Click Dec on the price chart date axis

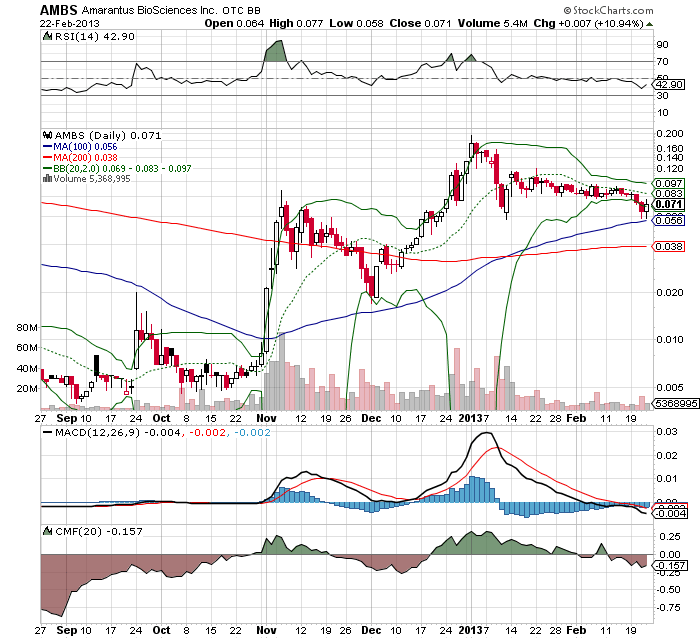tap(371, 418)
